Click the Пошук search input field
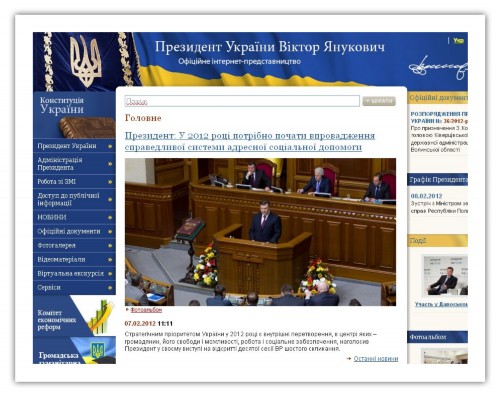 click(x=242, y=101)
